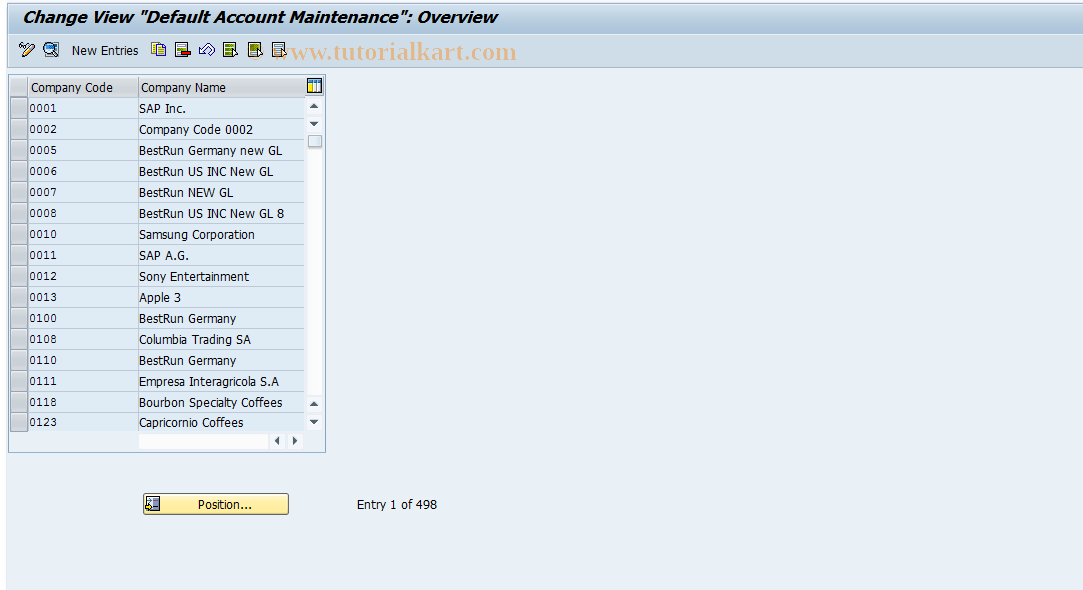
Task: Click the scroll down arrow near top of scrollbar
Action: pyautogui.click(x=314, y=124)
